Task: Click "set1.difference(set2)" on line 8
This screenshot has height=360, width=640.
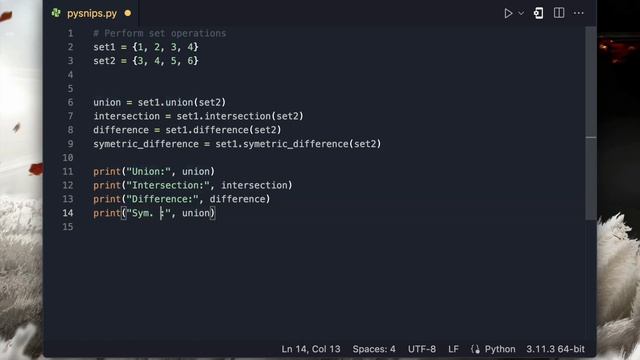Action: pos(223,130)
